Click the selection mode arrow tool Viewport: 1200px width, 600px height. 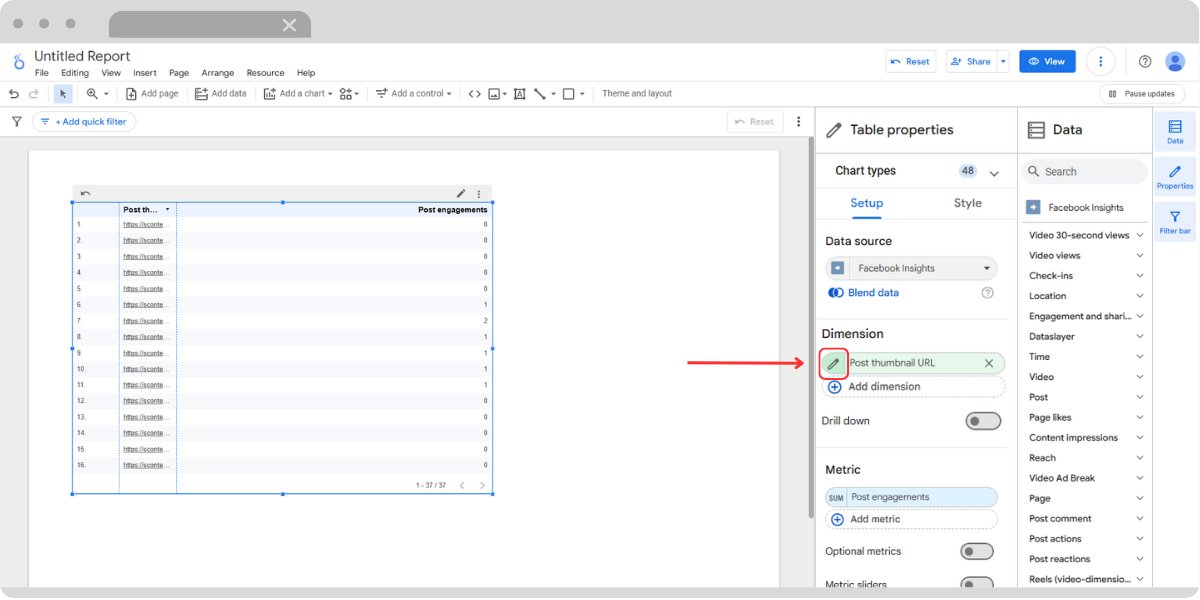pos(63,94)
